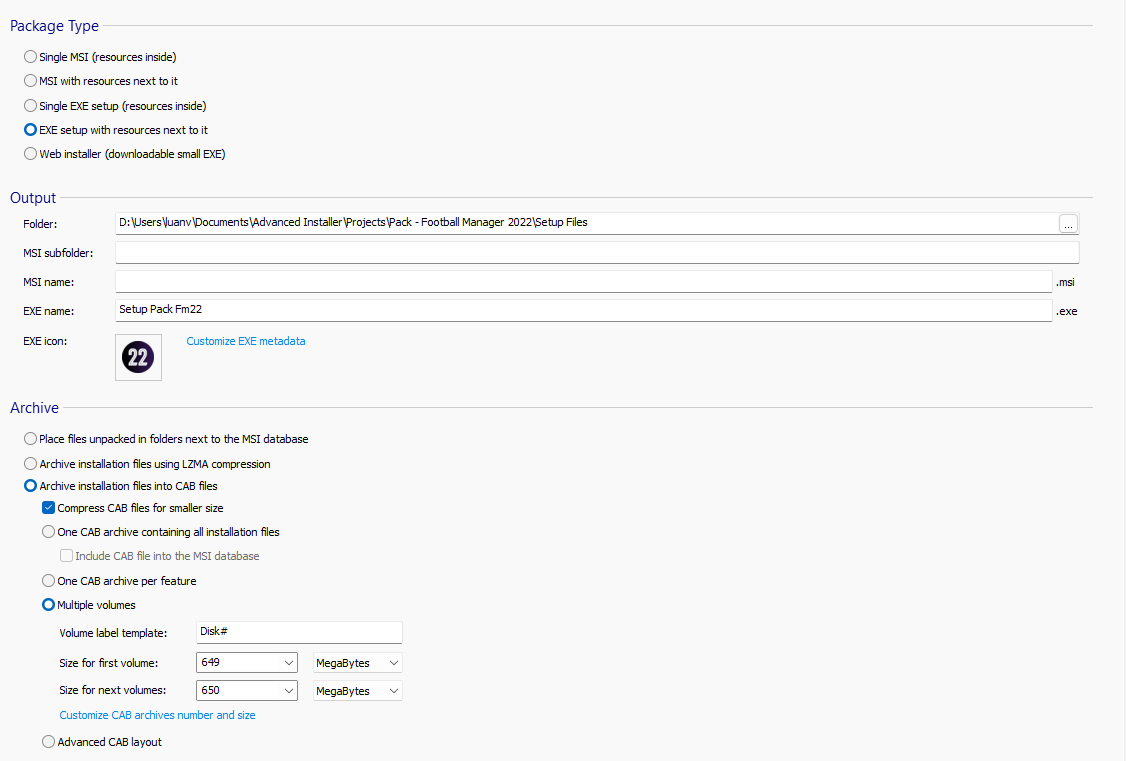
Task: Select Place files unpacked in folders option
Action: click(30, 439)
